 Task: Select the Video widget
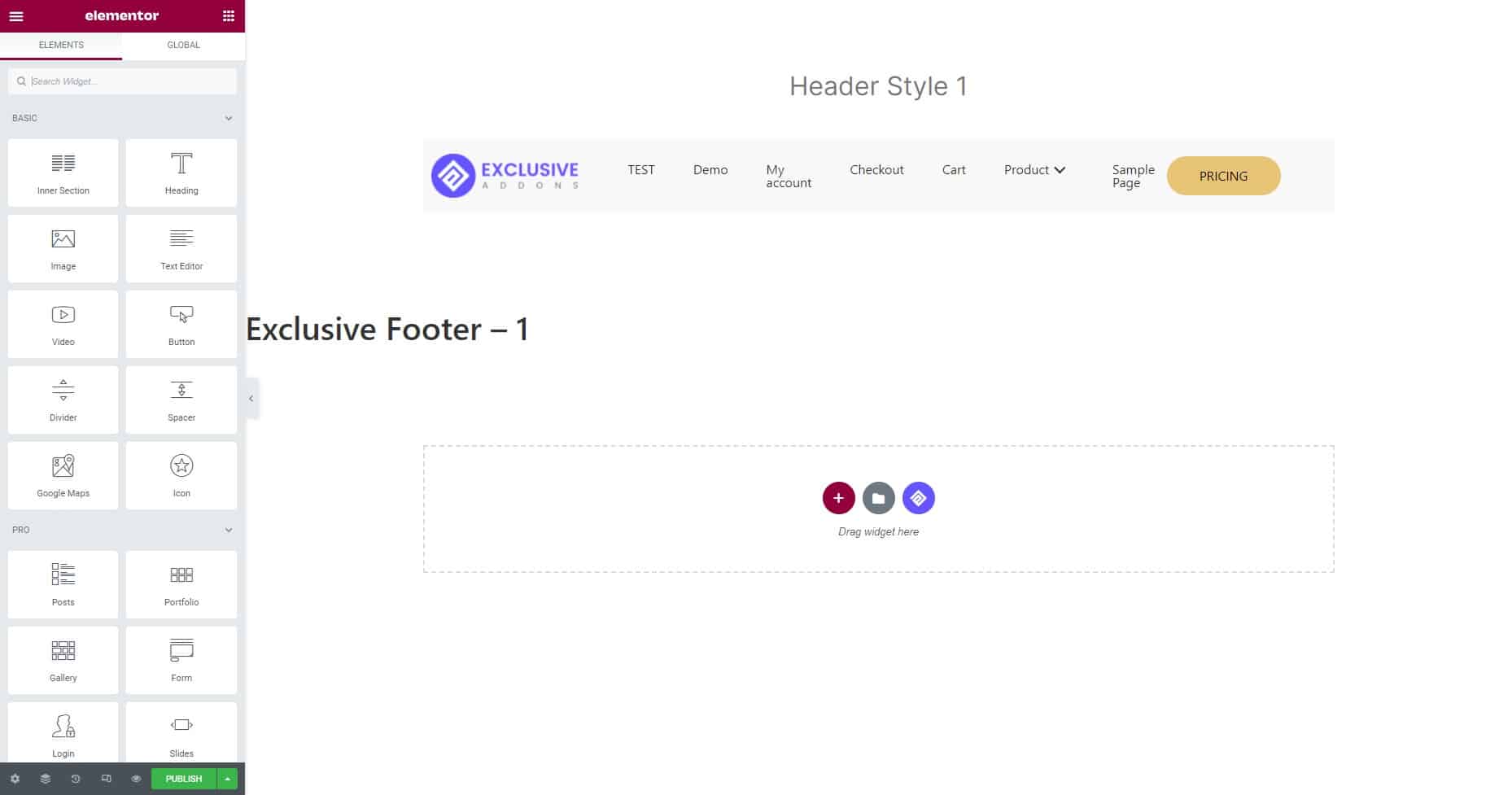click(x=63, y=324)
